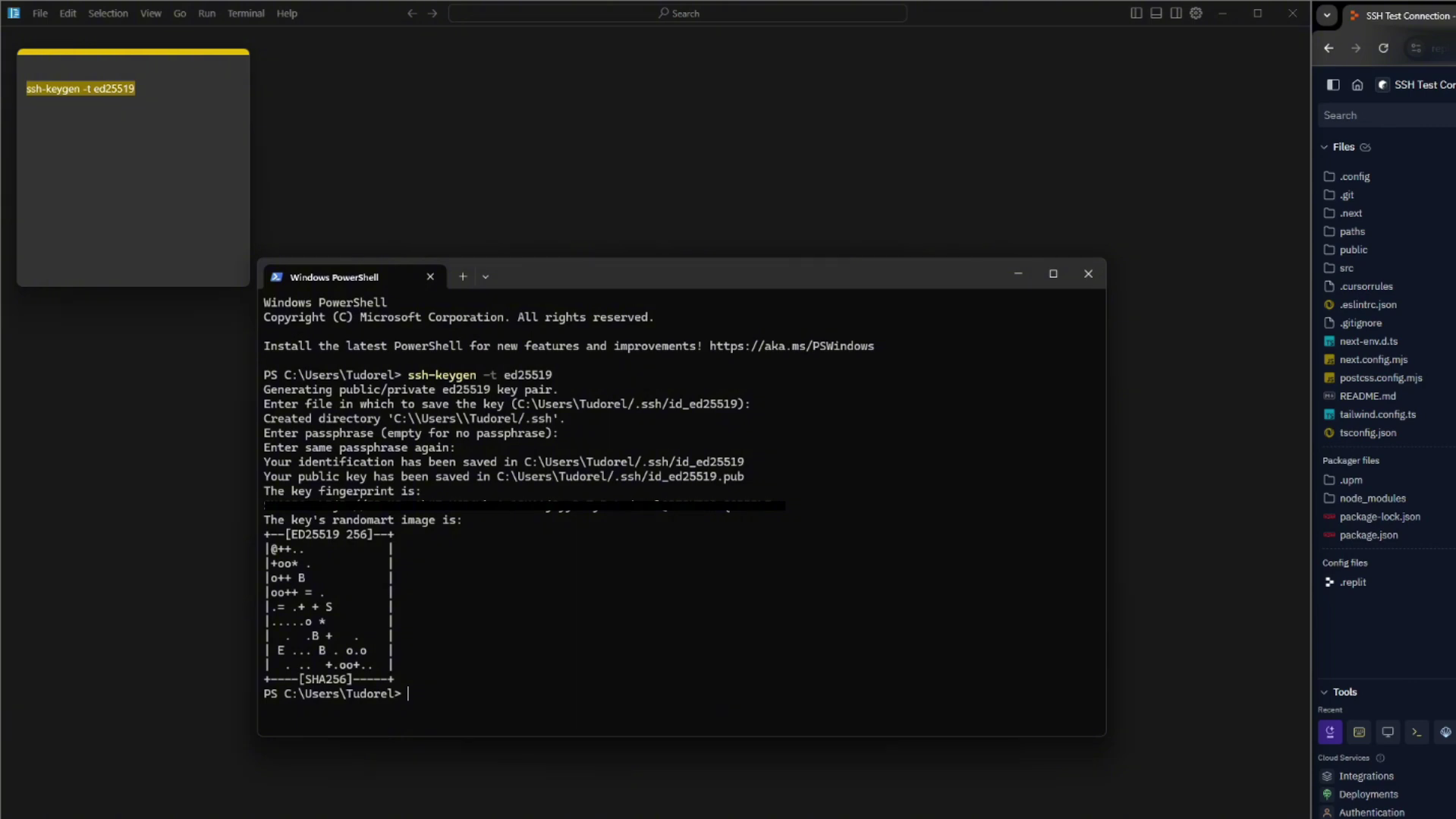This screenshot has width=1456, height=819.
Task: Open the Selection menu
Action: [108, 13]
